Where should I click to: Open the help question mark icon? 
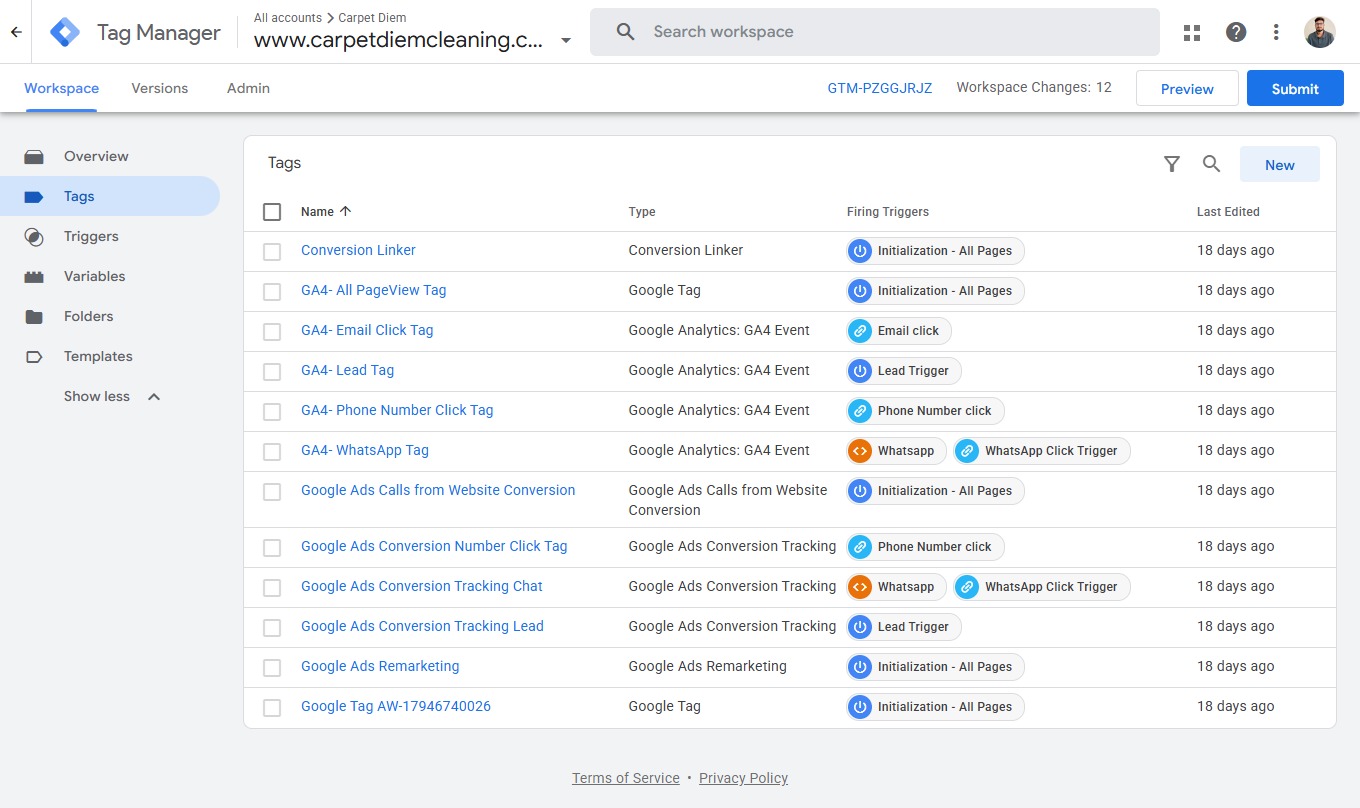(1236, 32)
